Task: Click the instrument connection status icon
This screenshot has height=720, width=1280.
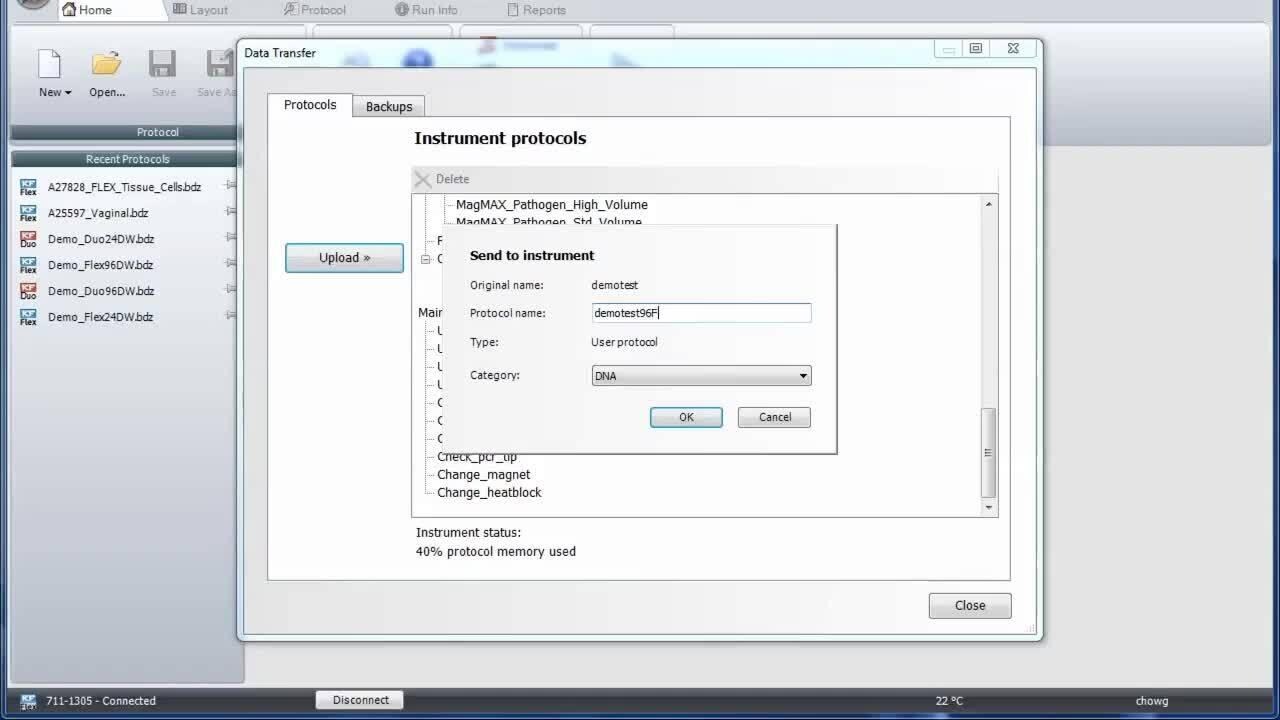Action: point(28,701)
